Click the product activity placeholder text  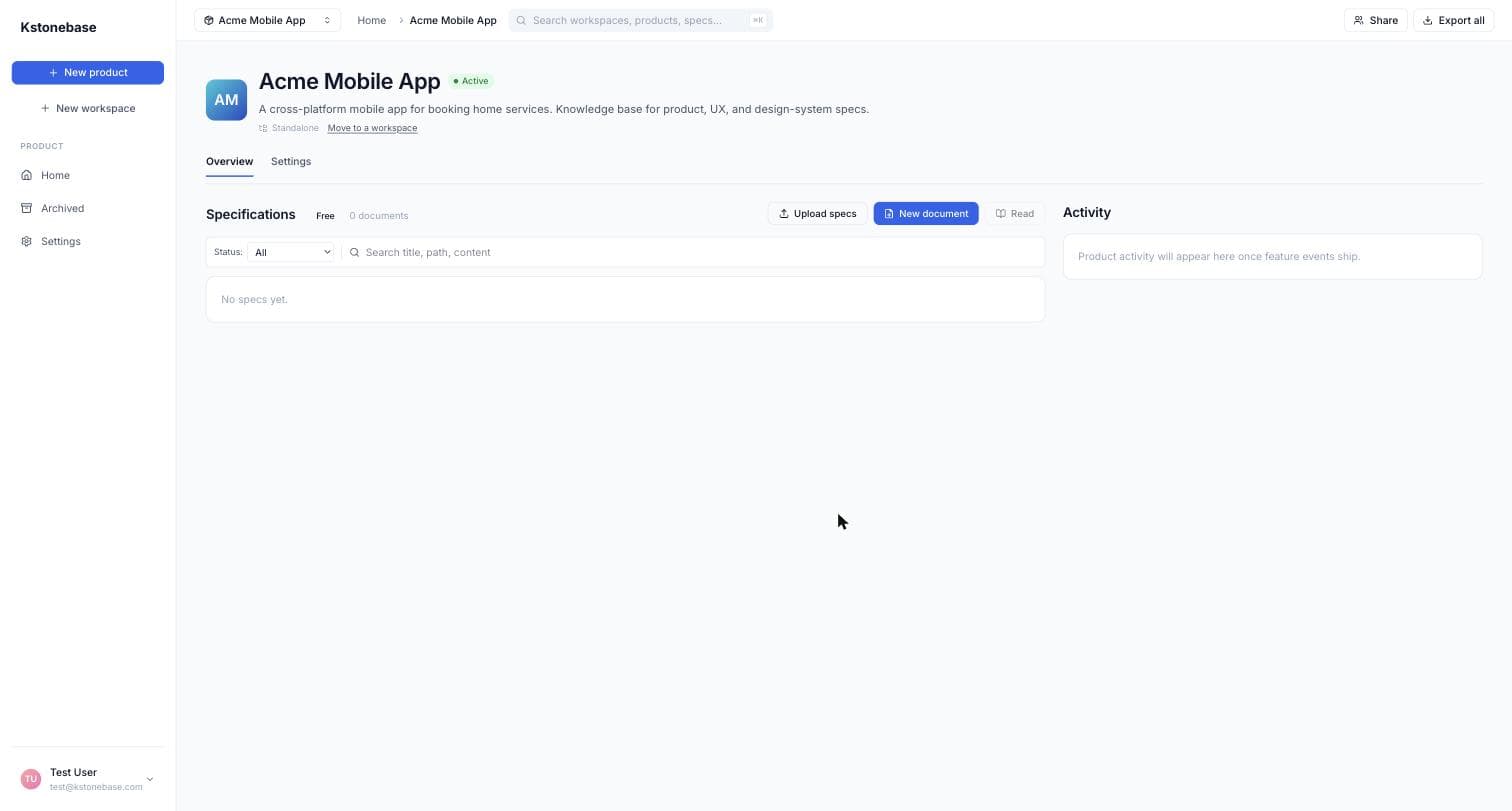coord(1219,256)
